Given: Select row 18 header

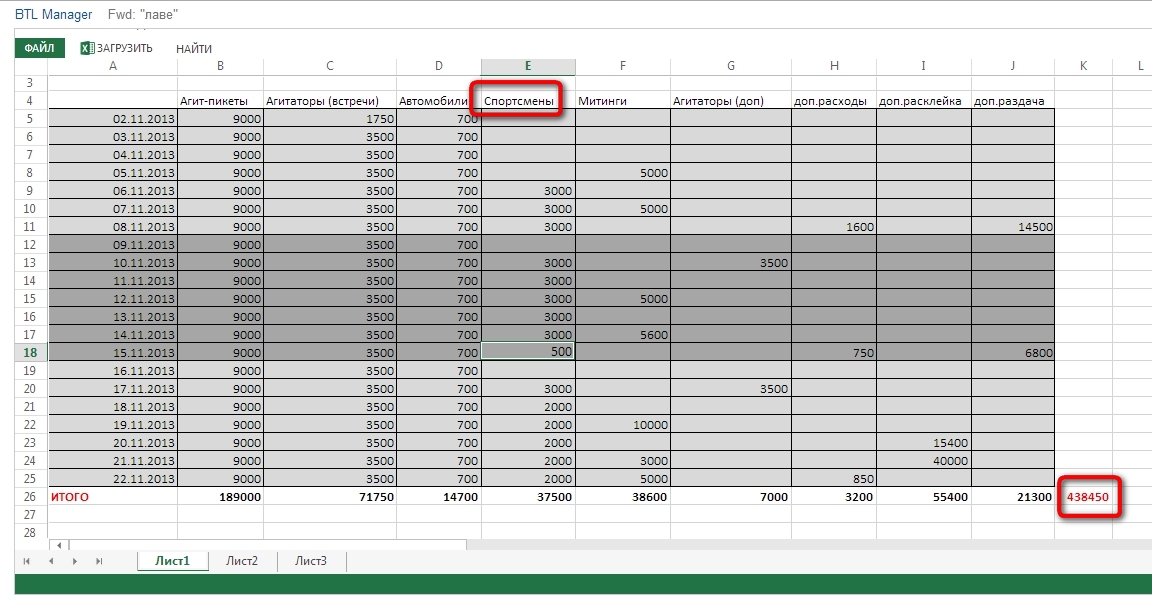Looking at the screenshot, I should coord(30,352).
